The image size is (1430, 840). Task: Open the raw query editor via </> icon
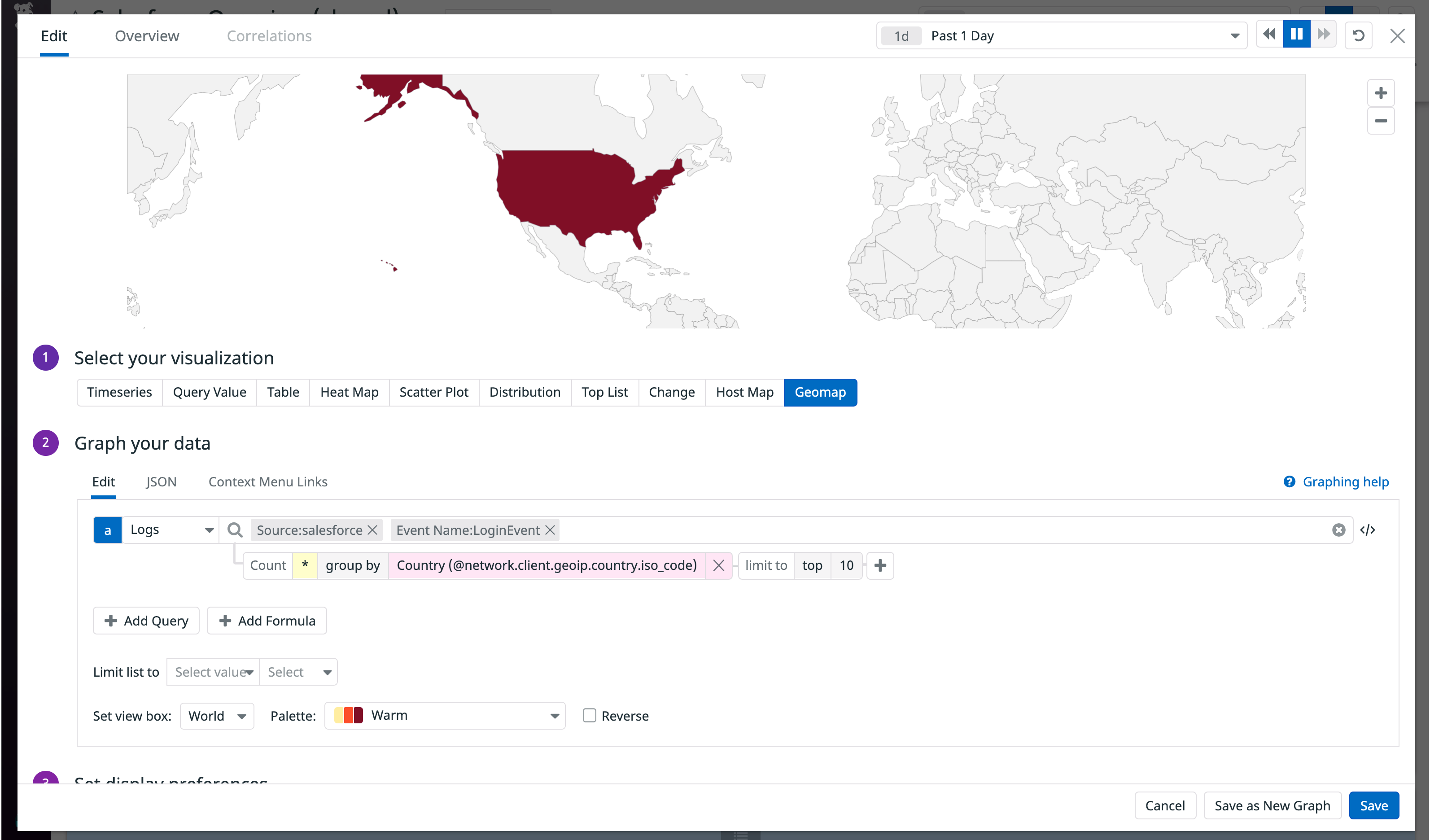[x=1369, y=529]
